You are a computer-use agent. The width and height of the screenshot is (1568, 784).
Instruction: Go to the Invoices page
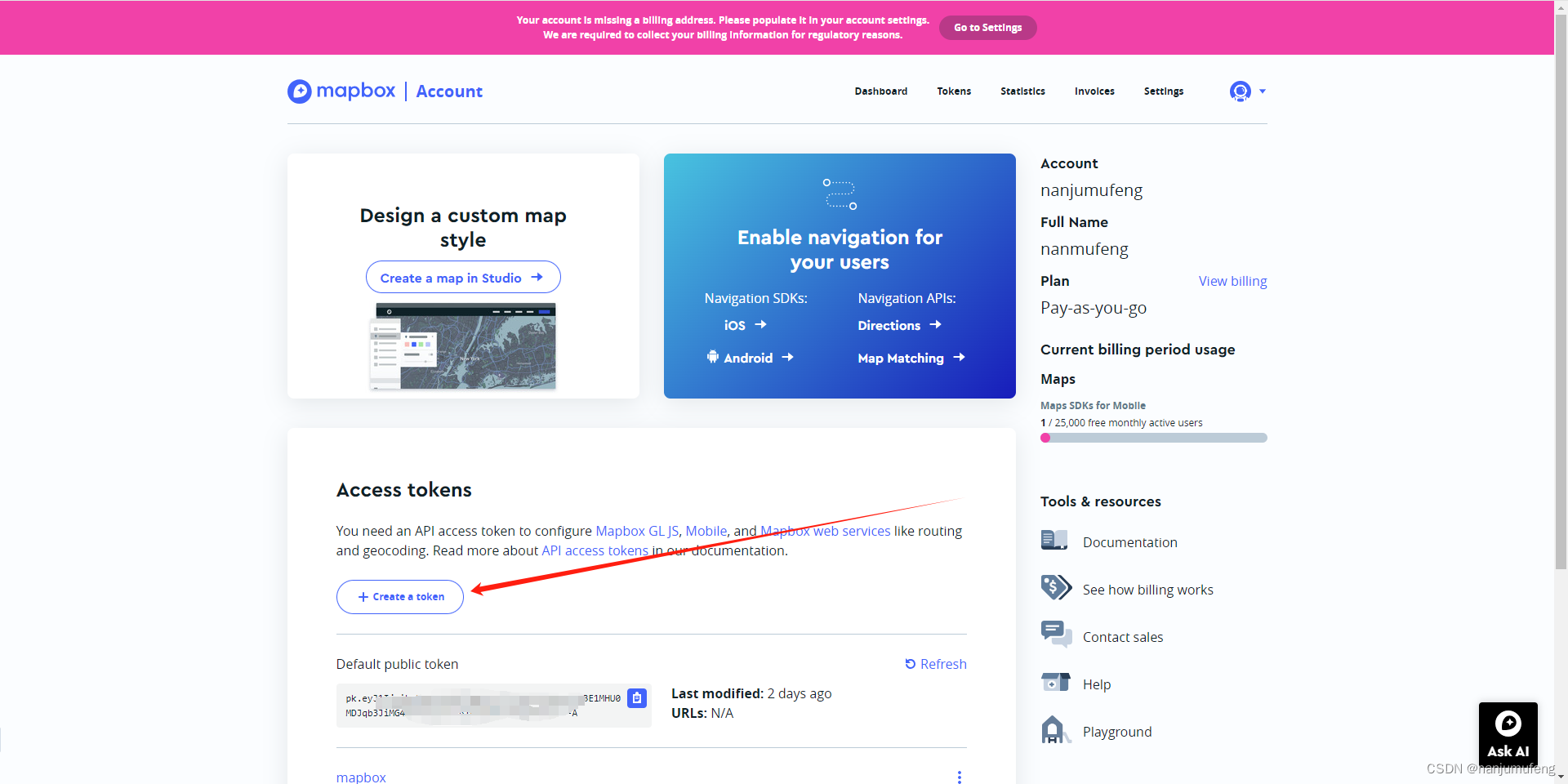pos(1094,91)
